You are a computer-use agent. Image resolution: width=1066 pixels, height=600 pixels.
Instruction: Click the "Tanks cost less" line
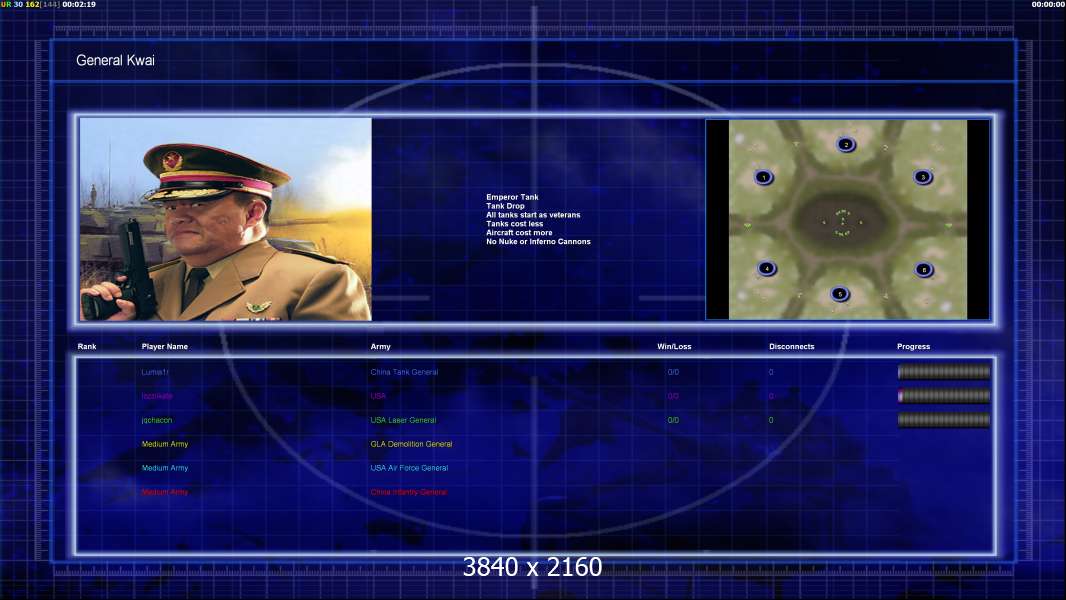point(515,224)
